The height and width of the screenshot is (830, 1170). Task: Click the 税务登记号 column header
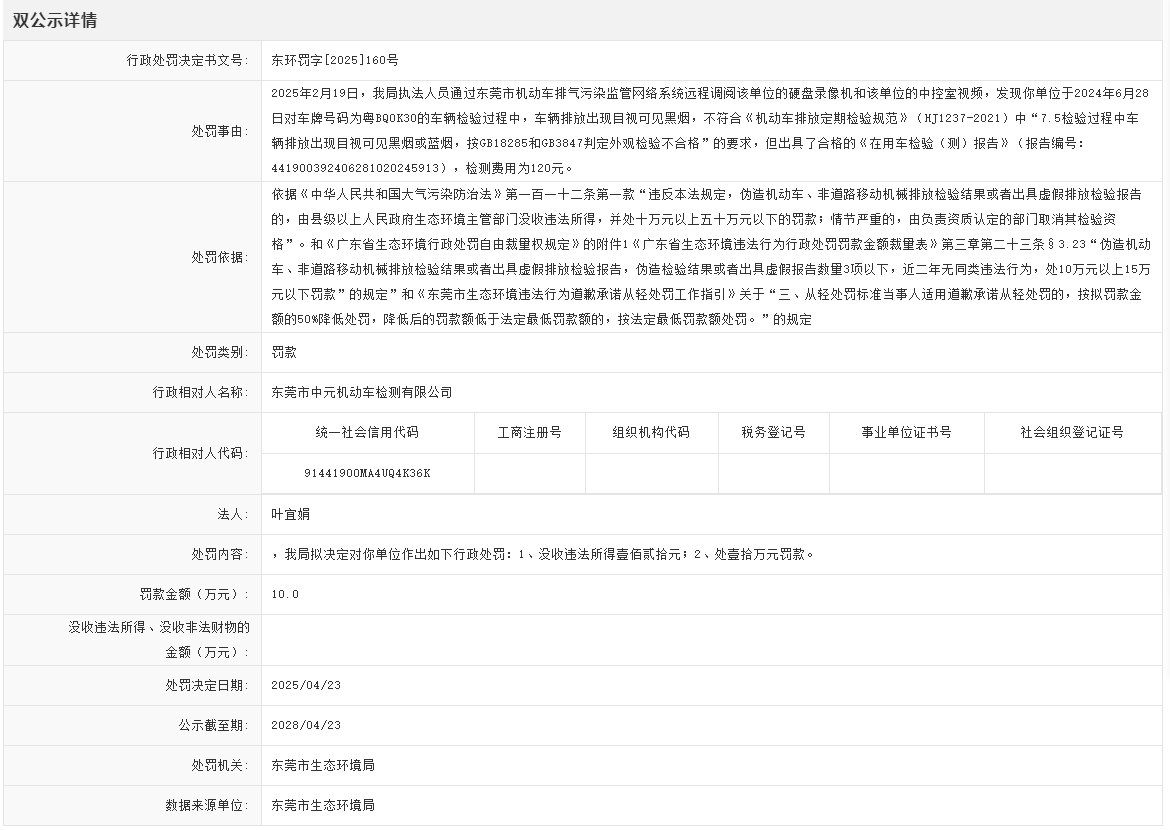click(x=775, y=433)
